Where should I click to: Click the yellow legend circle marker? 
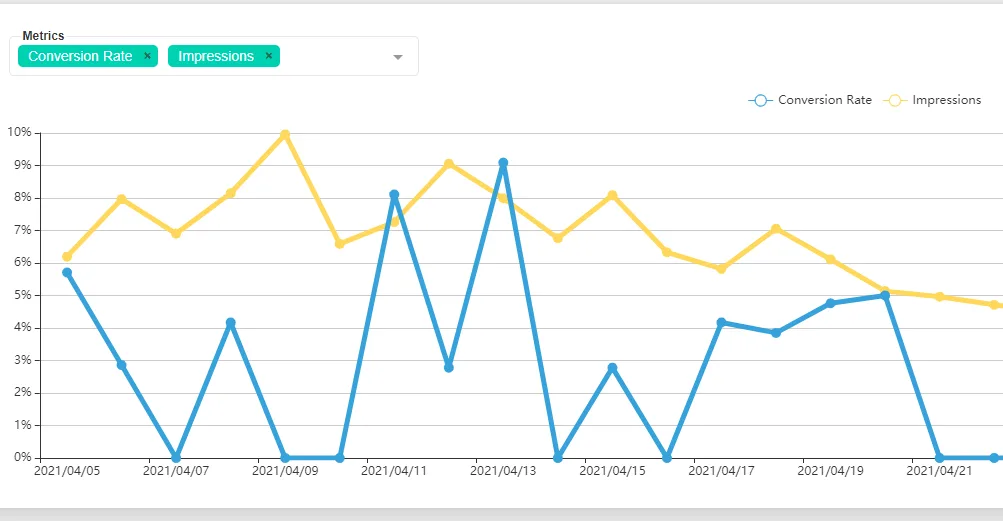[895, 100]
